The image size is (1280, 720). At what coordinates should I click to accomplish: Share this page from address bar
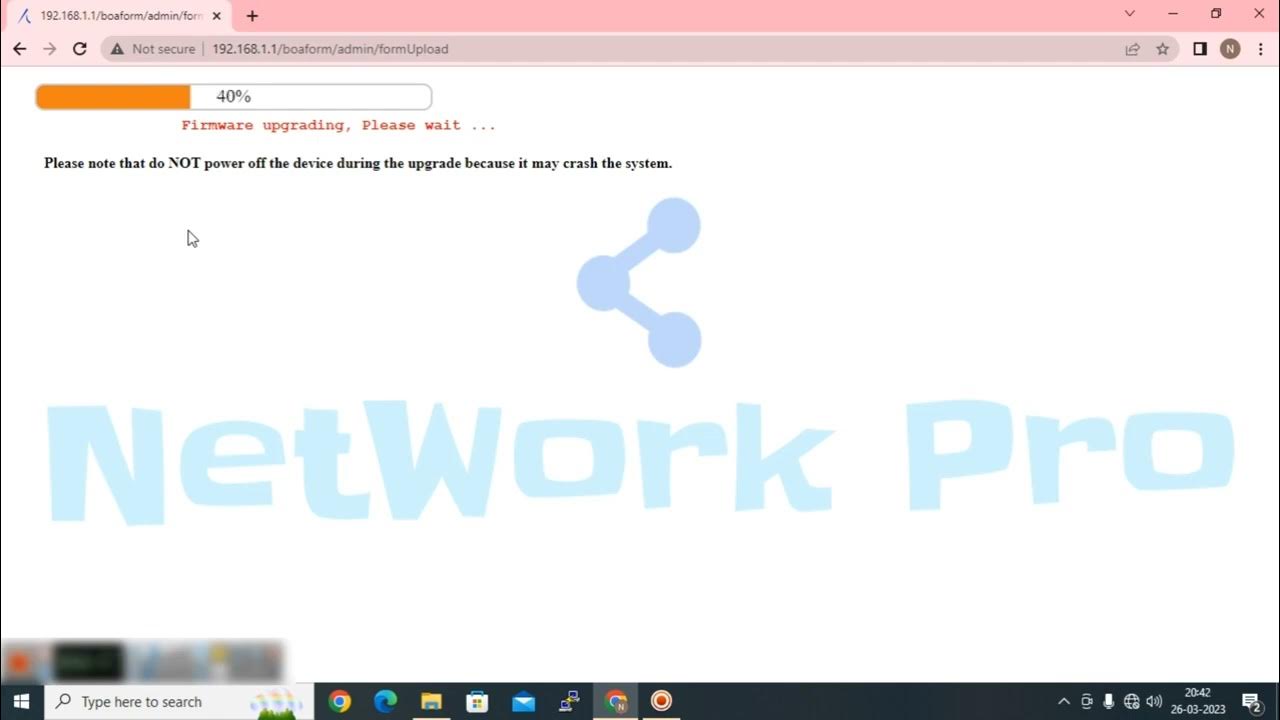tap(1132, 49)
